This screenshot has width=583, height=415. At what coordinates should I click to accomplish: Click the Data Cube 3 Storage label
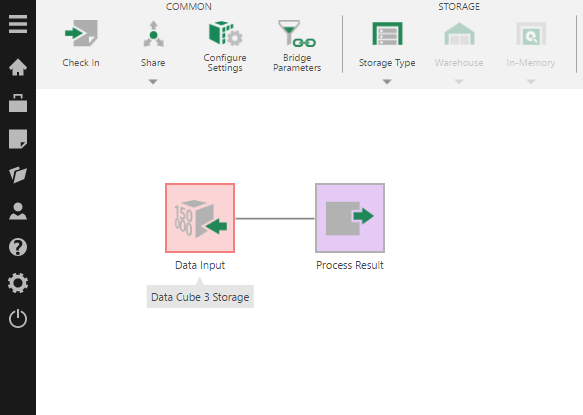[x=200, y=297]
